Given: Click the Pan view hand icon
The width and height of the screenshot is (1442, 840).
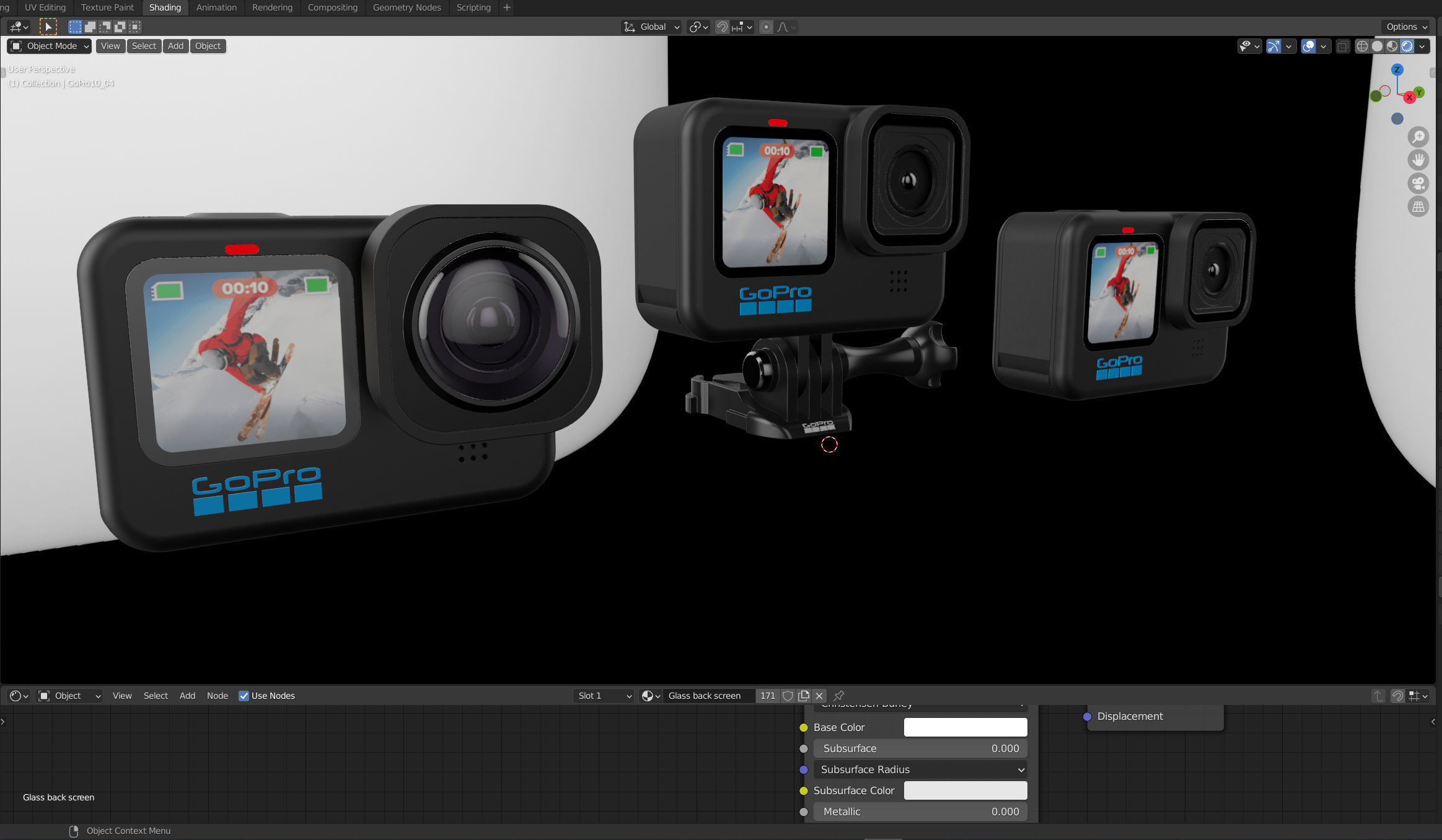Looking at the screenshot, I should (1418, 160).
